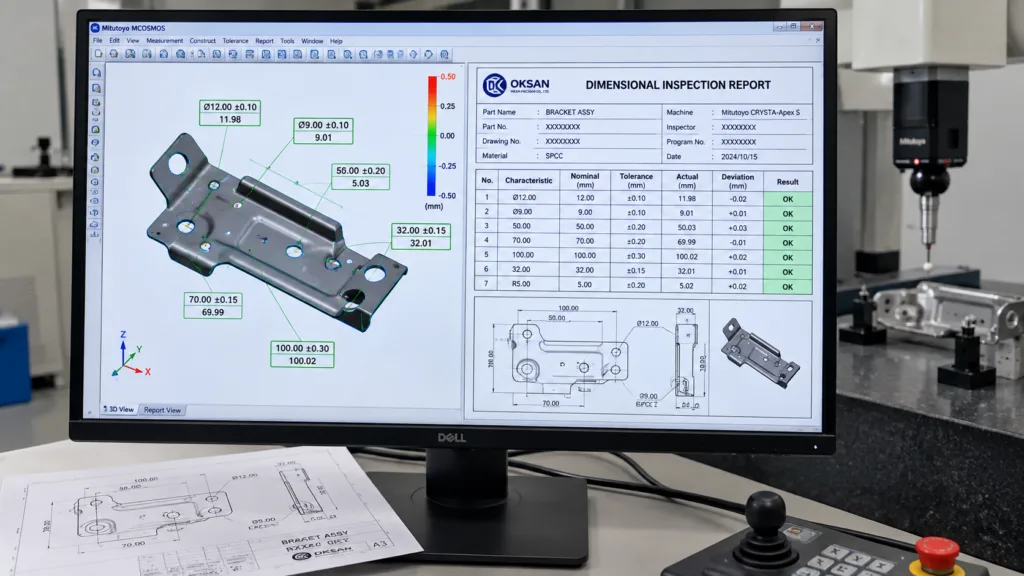Viewport: 1024px width, 576px height.
Task: Open the Edit menu
Action: coord(114,40)
